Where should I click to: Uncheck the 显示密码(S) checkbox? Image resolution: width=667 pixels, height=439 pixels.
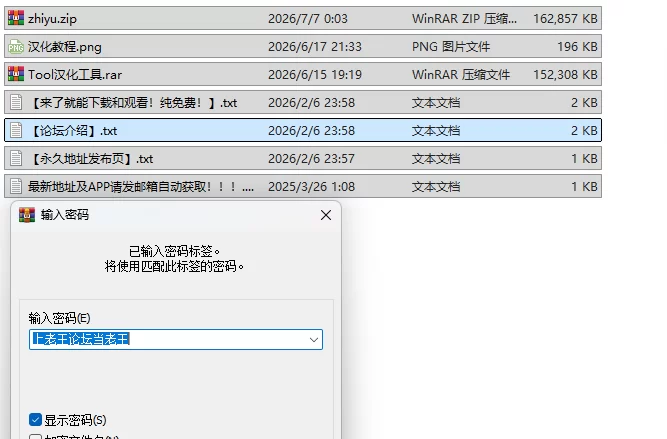35,420
